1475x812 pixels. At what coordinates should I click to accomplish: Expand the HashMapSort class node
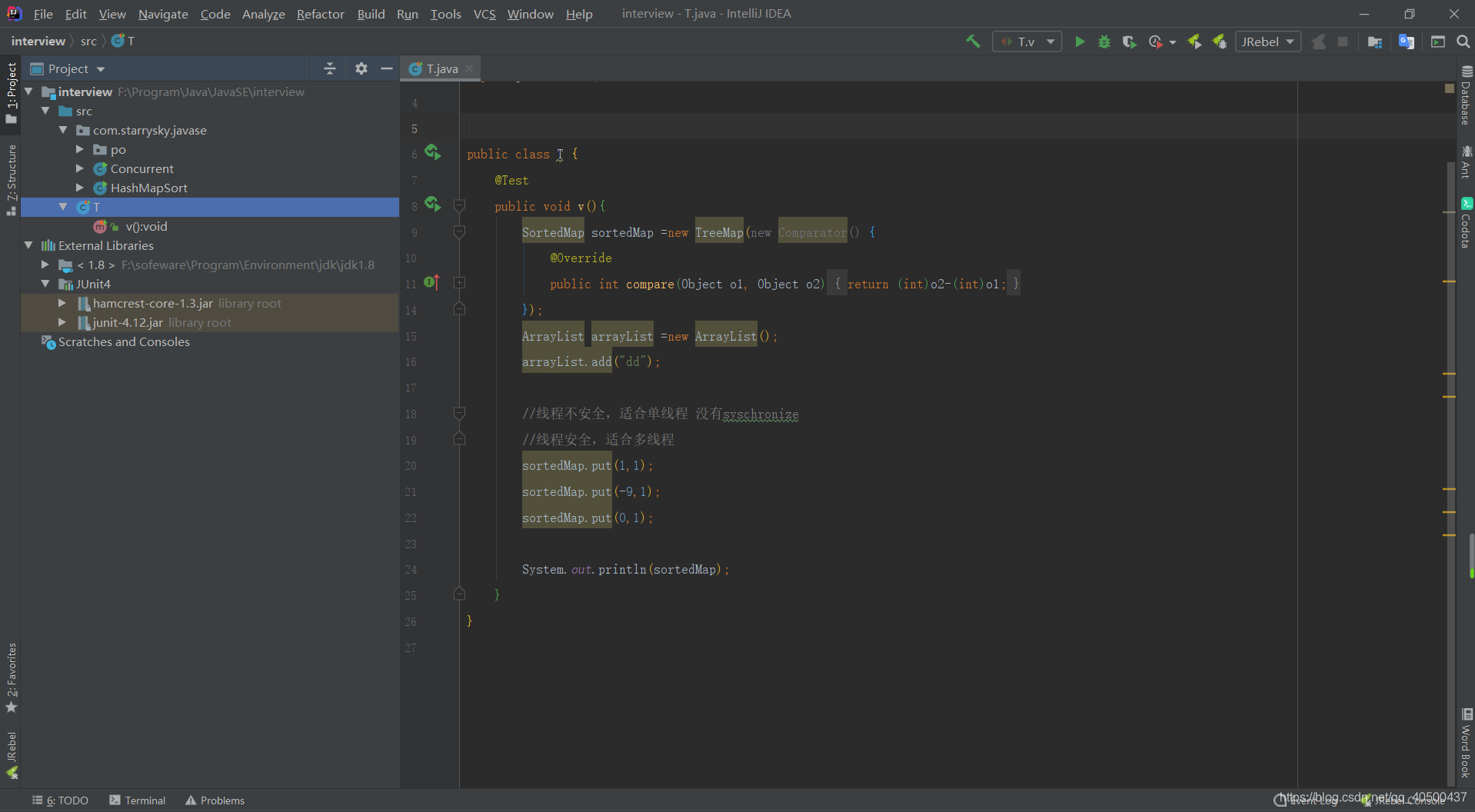[80, 188]
